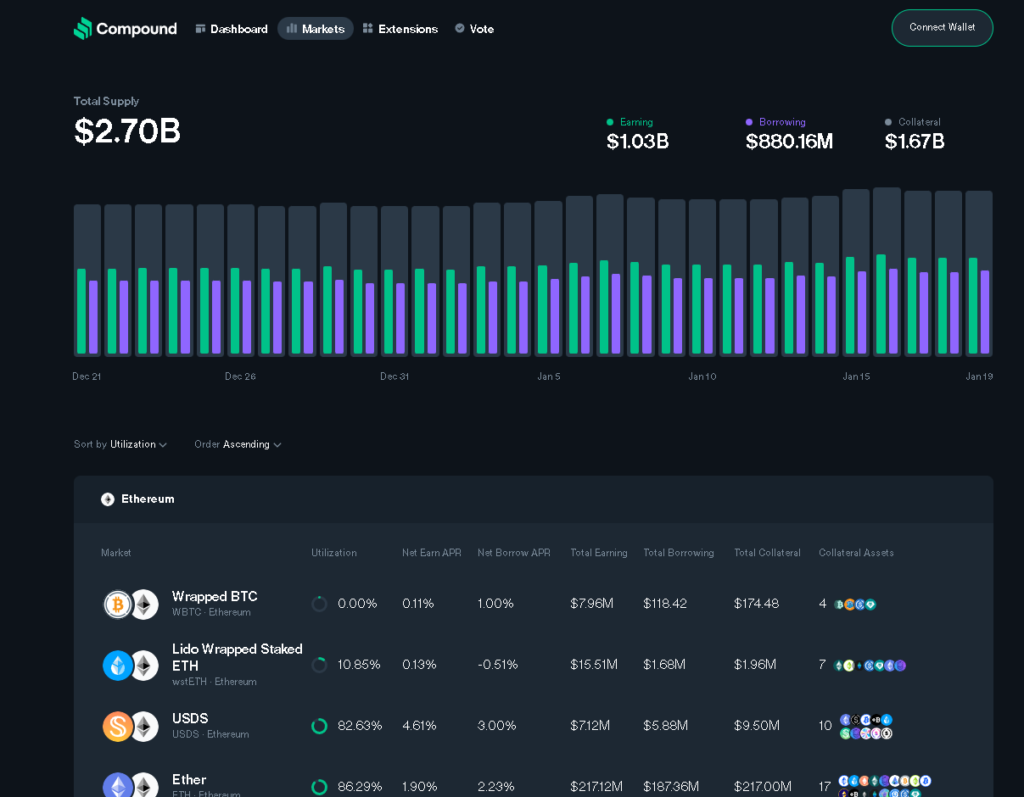Image resolution: width=1024 pixels, height=797 pixels.
Task: Click the Extensions blocks icon
Action: click(368, 29)
